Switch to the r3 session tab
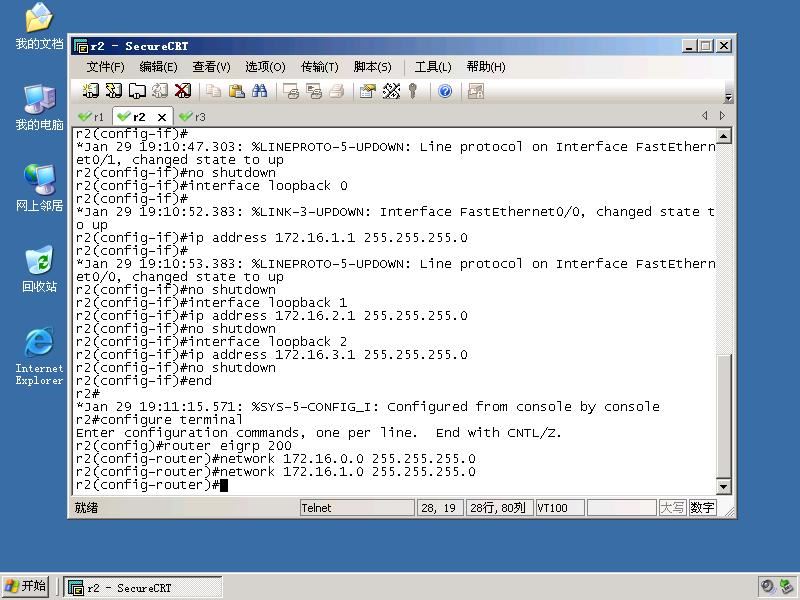This screenshot has height=600, width=800. [193, 117]
